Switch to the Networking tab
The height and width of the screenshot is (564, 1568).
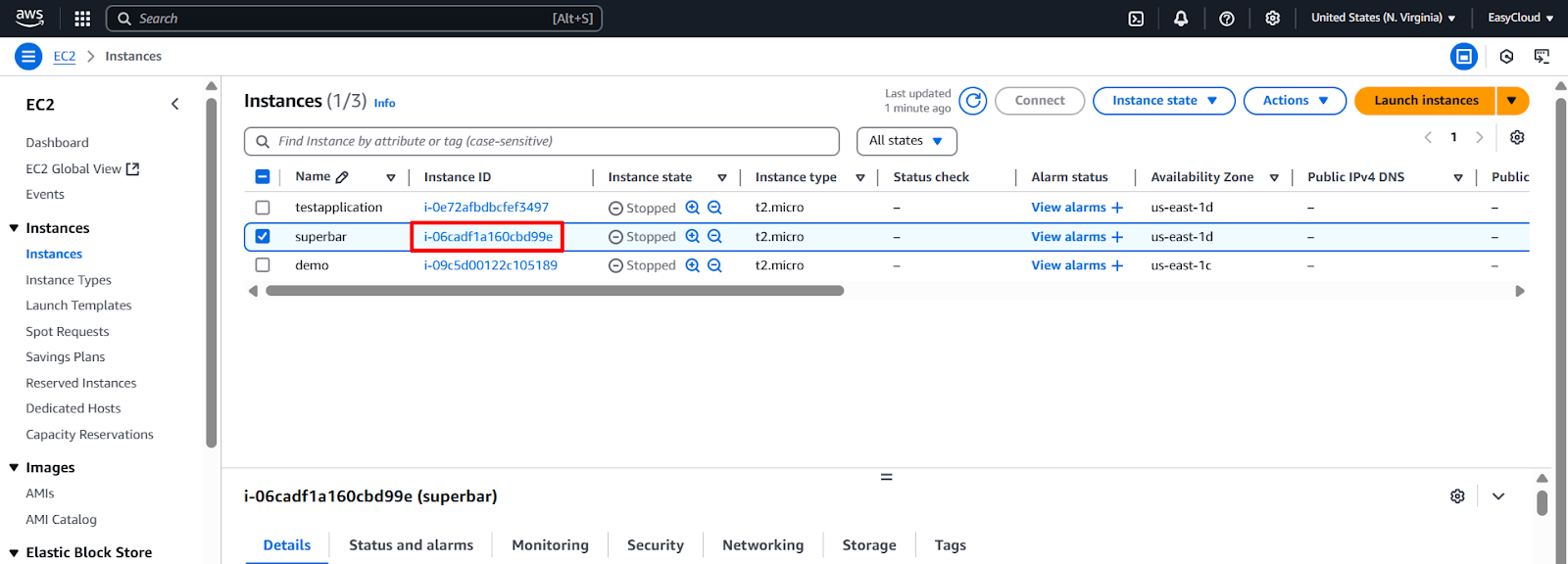tap(762, 545)
